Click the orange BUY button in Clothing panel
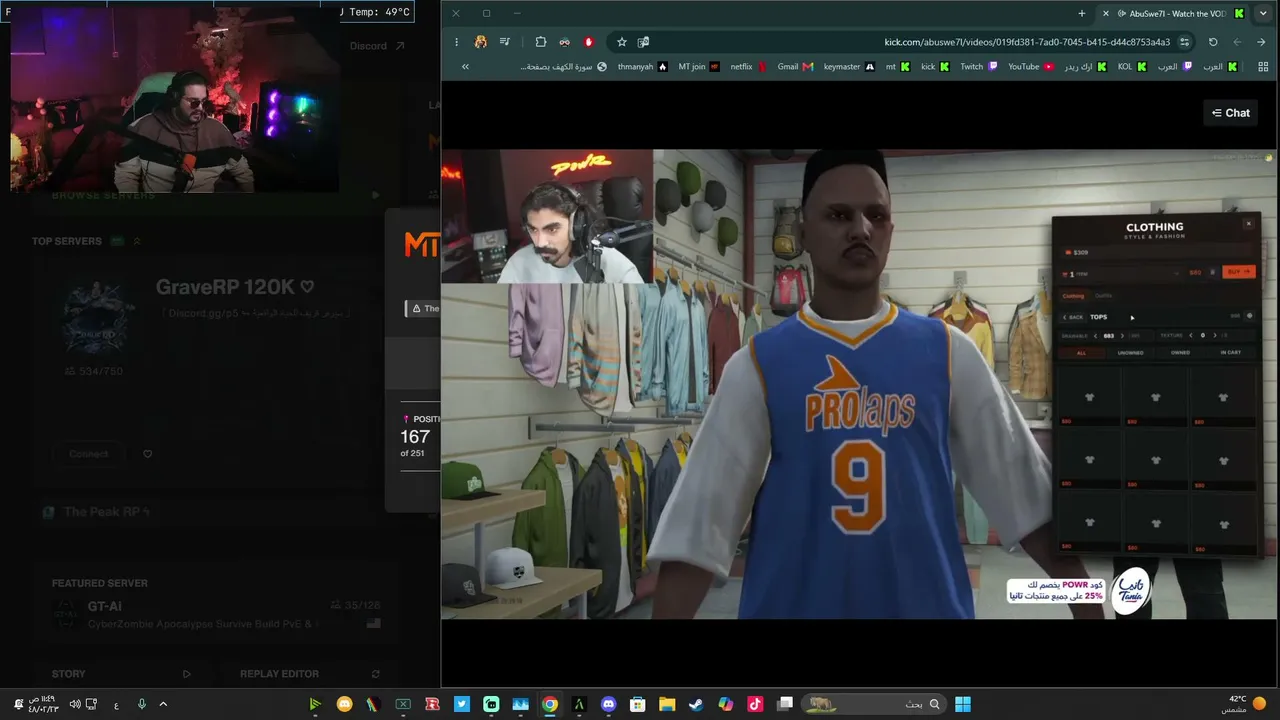The height and width of the screenshot is (720, 1280). click(1239, 272)
